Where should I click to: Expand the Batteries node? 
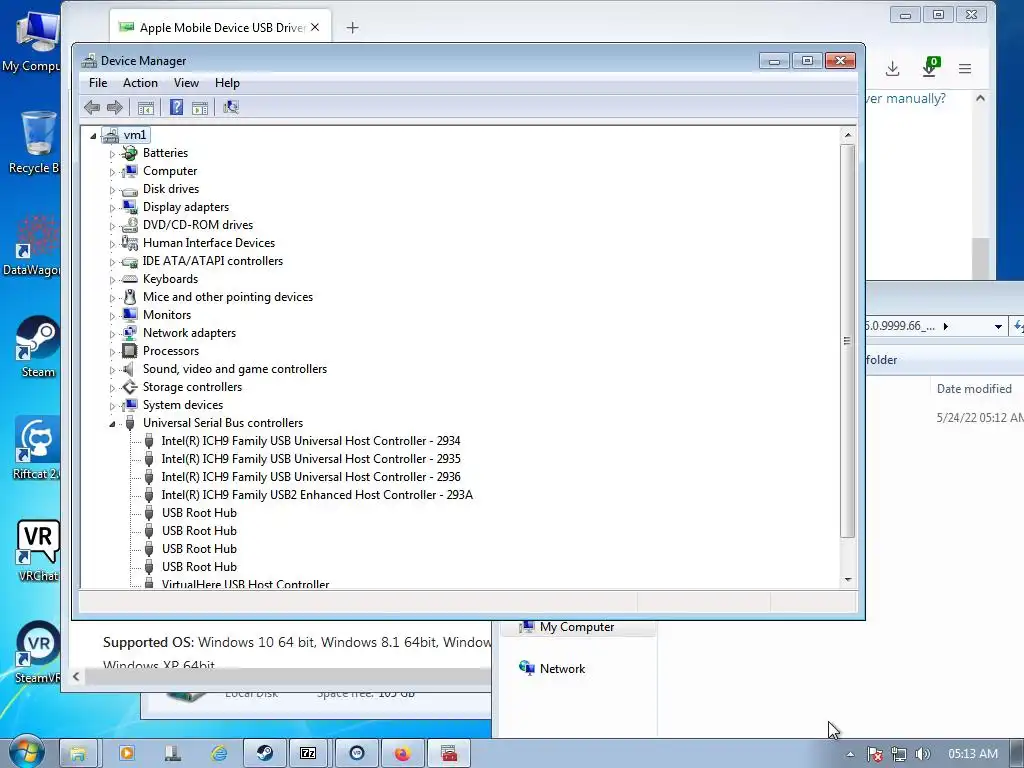click(x=112, y=154)
